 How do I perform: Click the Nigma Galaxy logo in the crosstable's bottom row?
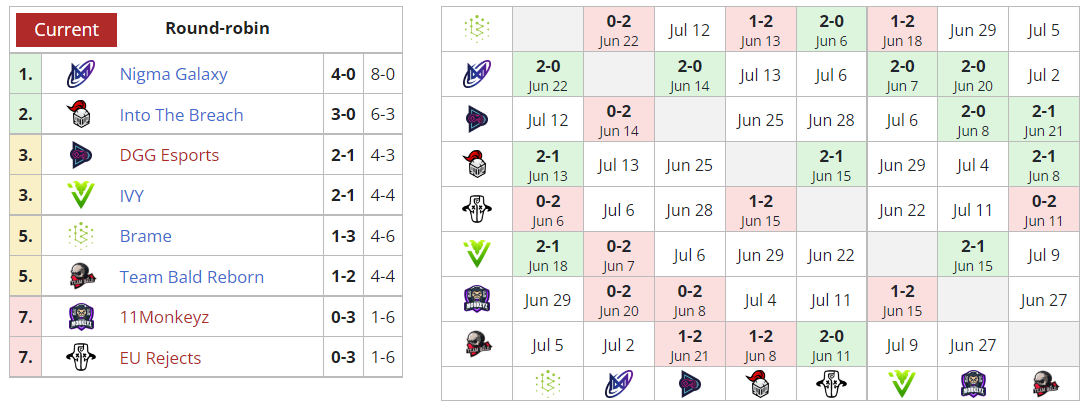(618, 382)
